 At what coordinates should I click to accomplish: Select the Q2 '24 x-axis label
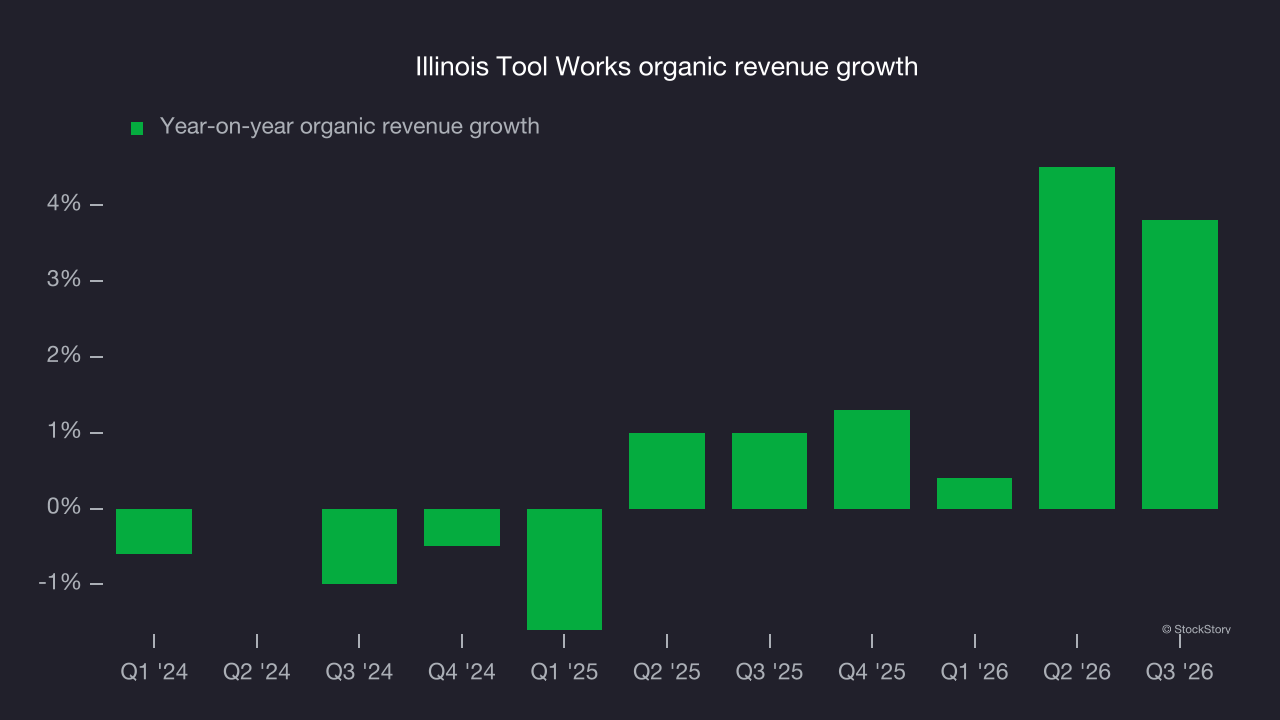point(257,672)
